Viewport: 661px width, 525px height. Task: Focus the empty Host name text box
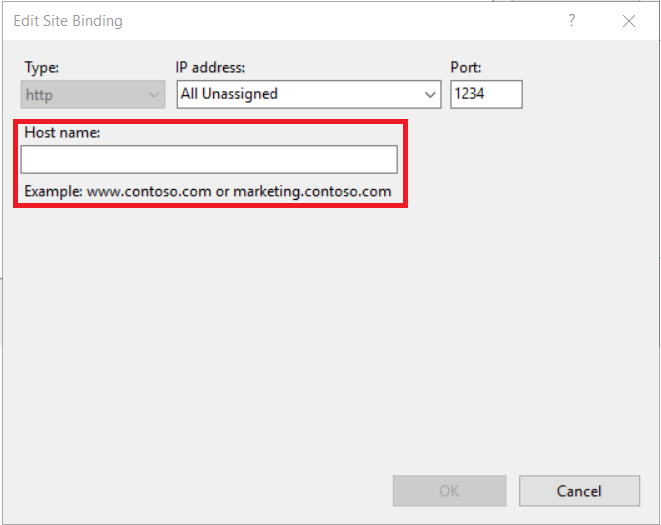(209, 160)
